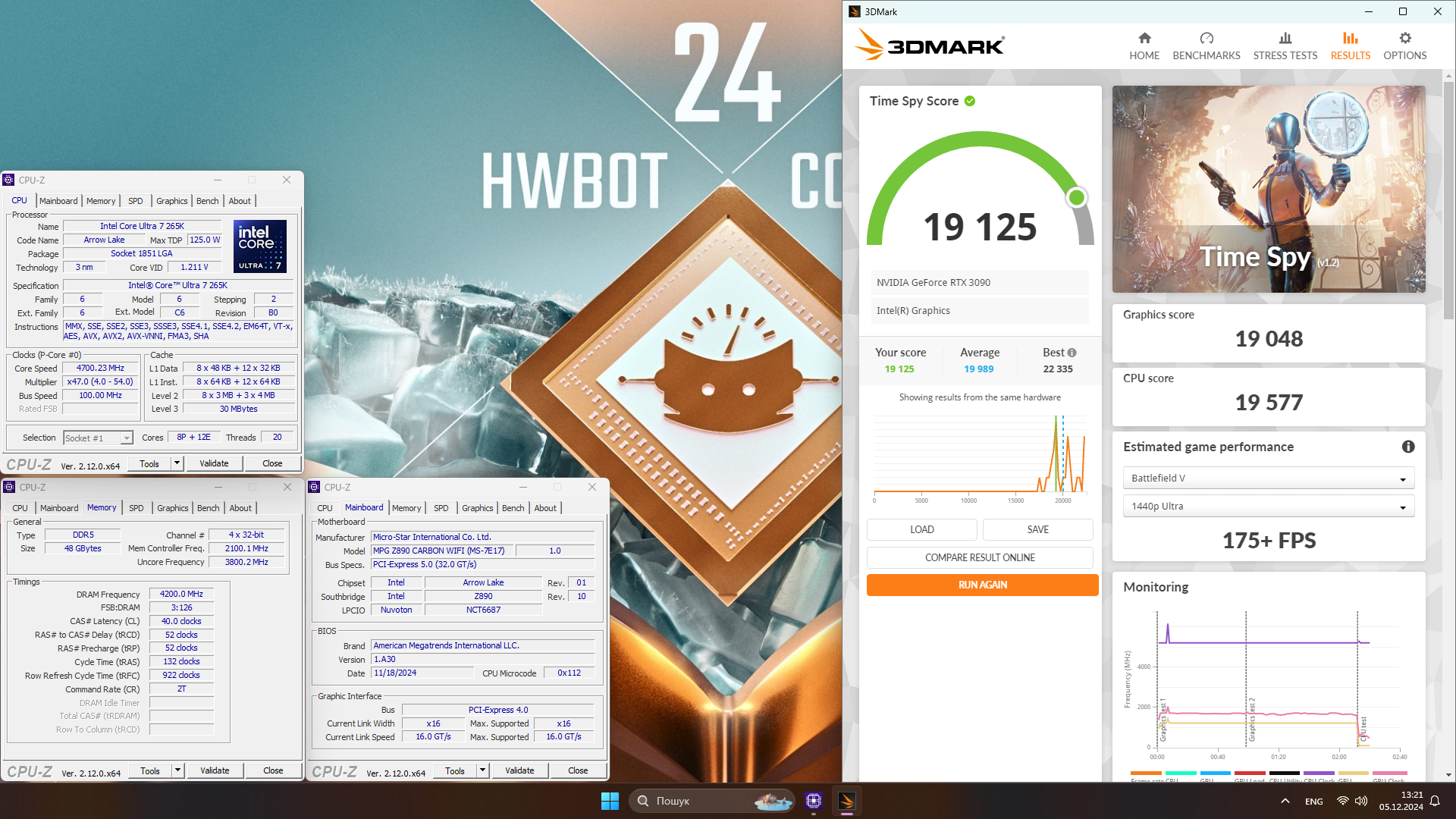Click the info icon beside Estimated game performance
The width and height of the screenshot is (1456, 819).
1407,447
